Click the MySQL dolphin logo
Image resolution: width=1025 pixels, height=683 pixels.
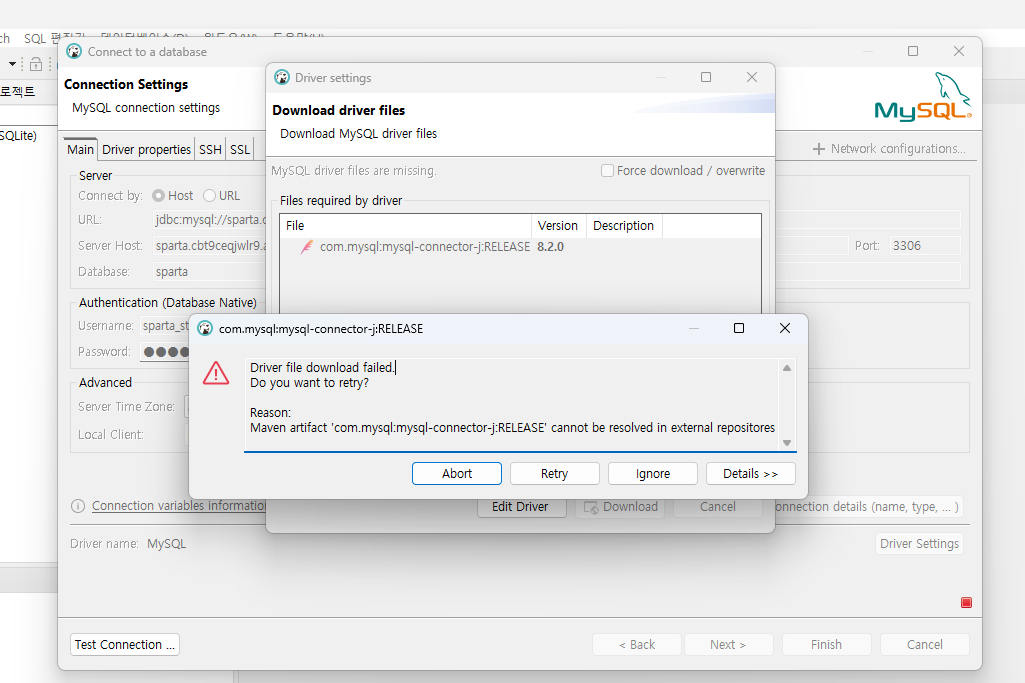(x=923, y=97)
